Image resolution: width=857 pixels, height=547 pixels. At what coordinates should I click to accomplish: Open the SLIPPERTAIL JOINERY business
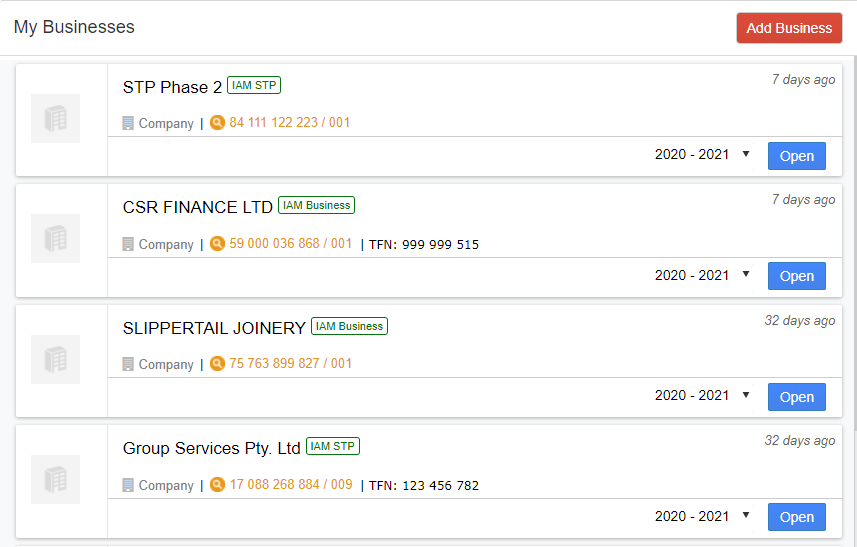click(796, 397)
